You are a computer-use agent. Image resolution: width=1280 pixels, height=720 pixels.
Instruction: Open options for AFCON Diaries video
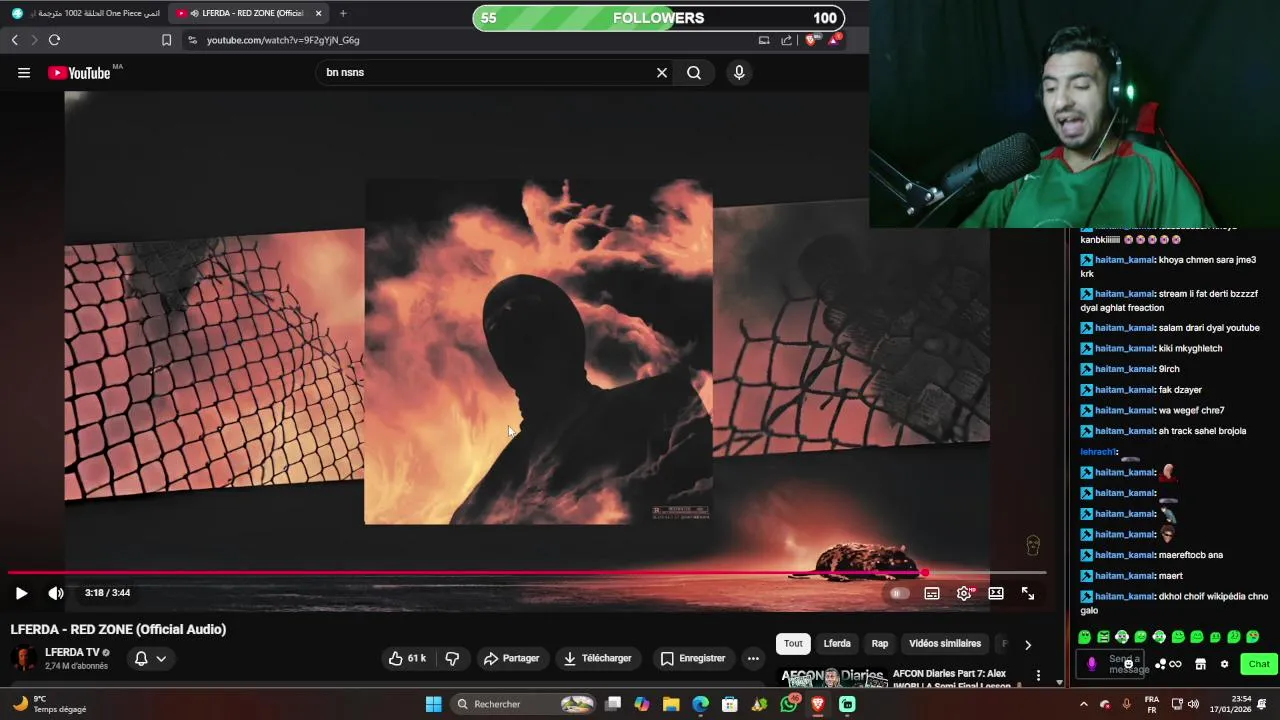1038,676
